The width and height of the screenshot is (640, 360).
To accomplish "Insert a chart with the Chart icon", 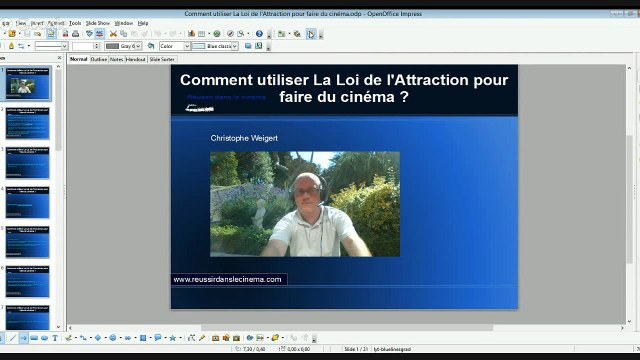I will 191,33.
